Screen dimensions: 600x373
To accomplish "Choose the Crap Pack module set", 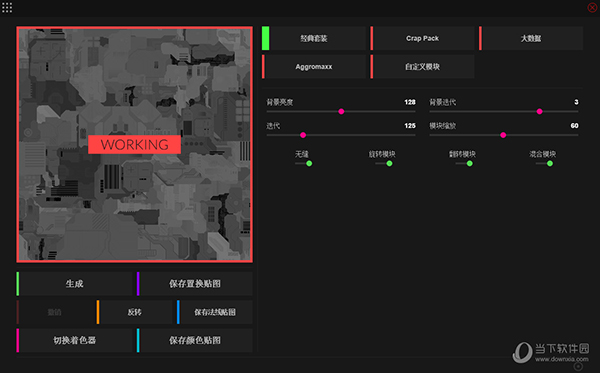I will [x=422, y=38].
